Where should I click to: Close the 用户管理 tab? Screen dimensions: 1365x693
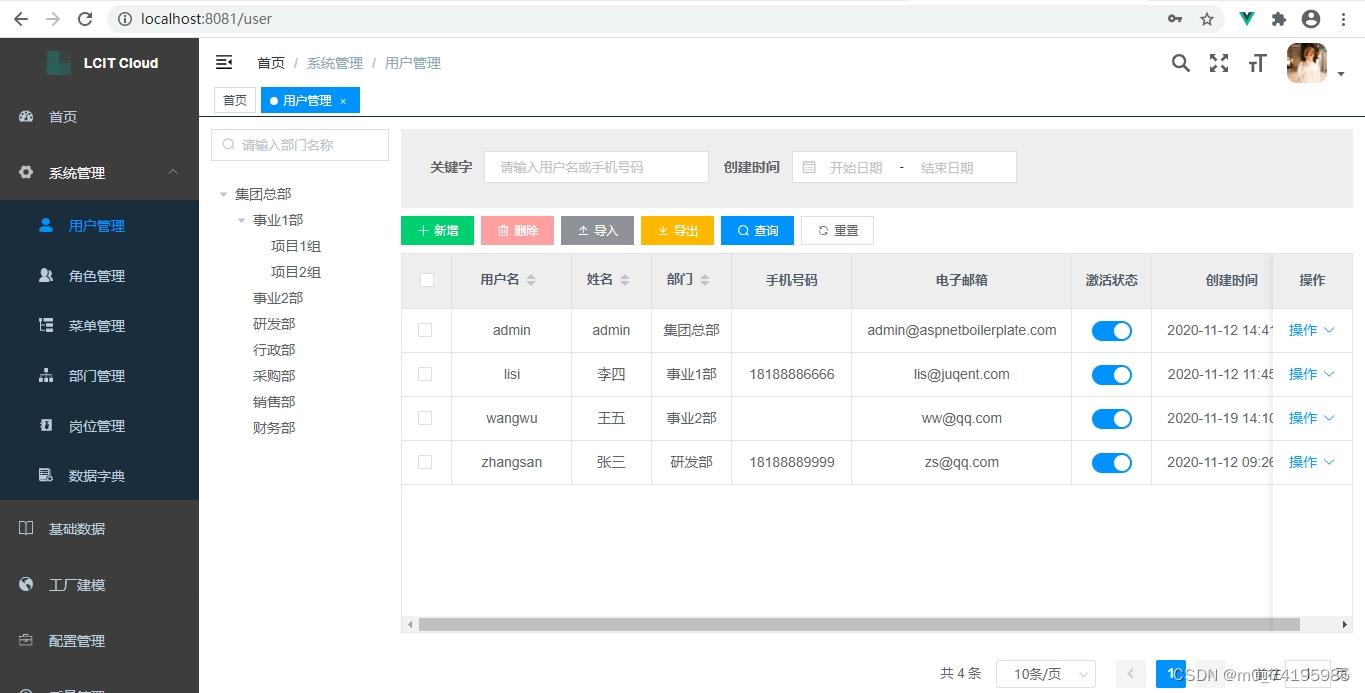343,100
